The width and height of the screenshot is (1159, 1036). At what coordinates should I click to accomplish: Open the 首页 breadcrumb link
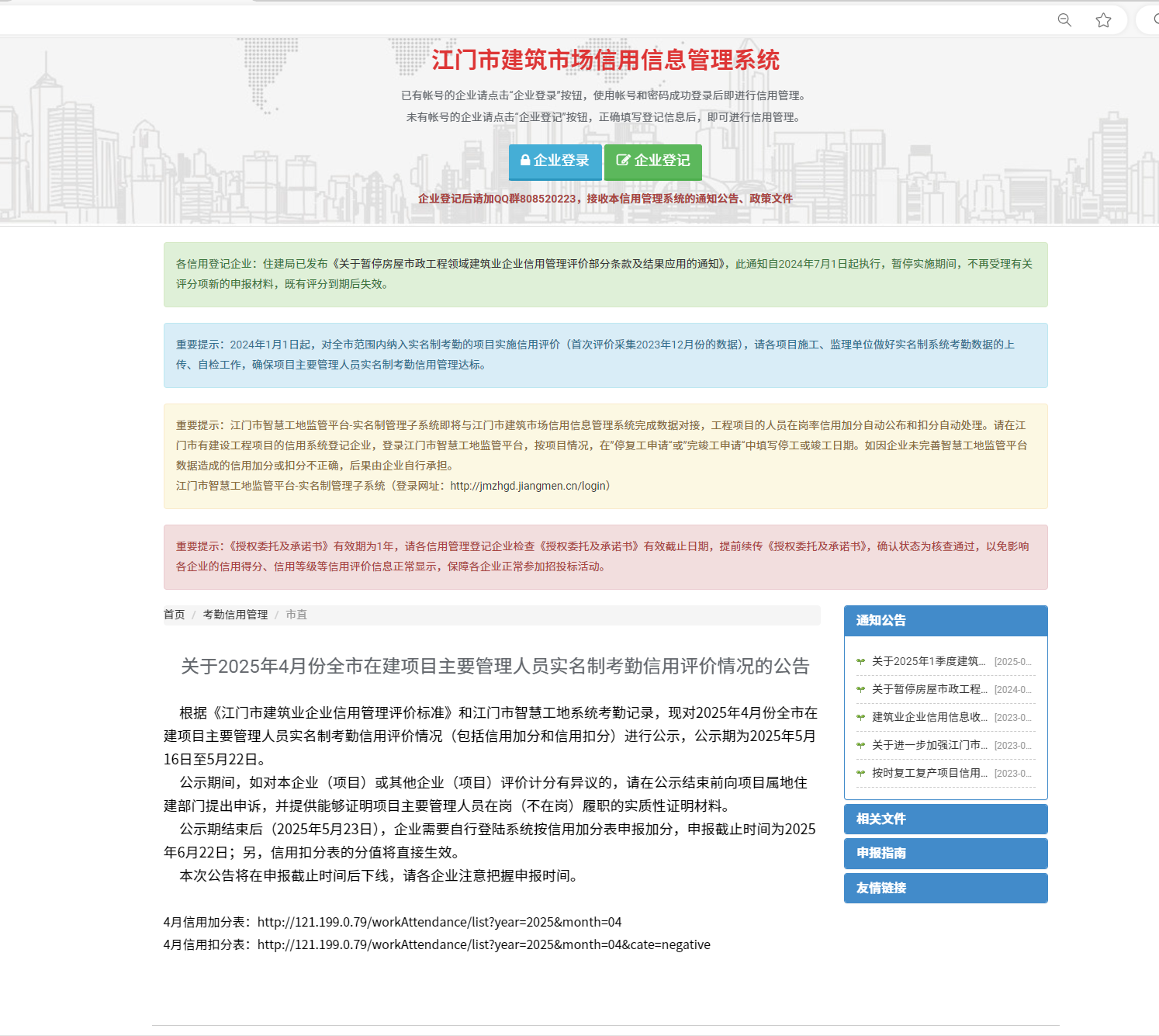click(175, 615)
